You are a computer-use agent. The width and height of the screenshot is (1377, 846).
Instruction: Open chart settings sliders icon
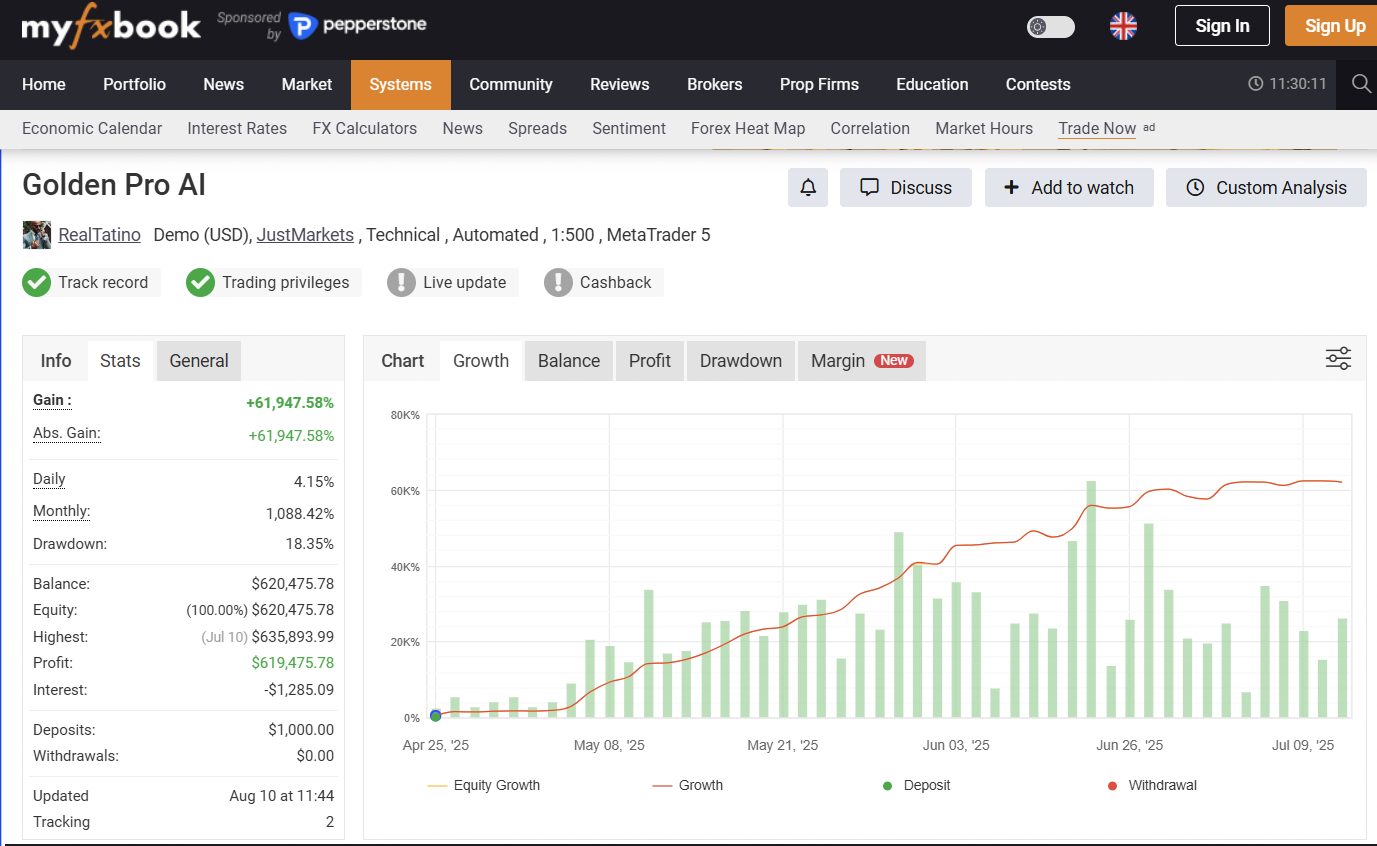click(1338, 359)
